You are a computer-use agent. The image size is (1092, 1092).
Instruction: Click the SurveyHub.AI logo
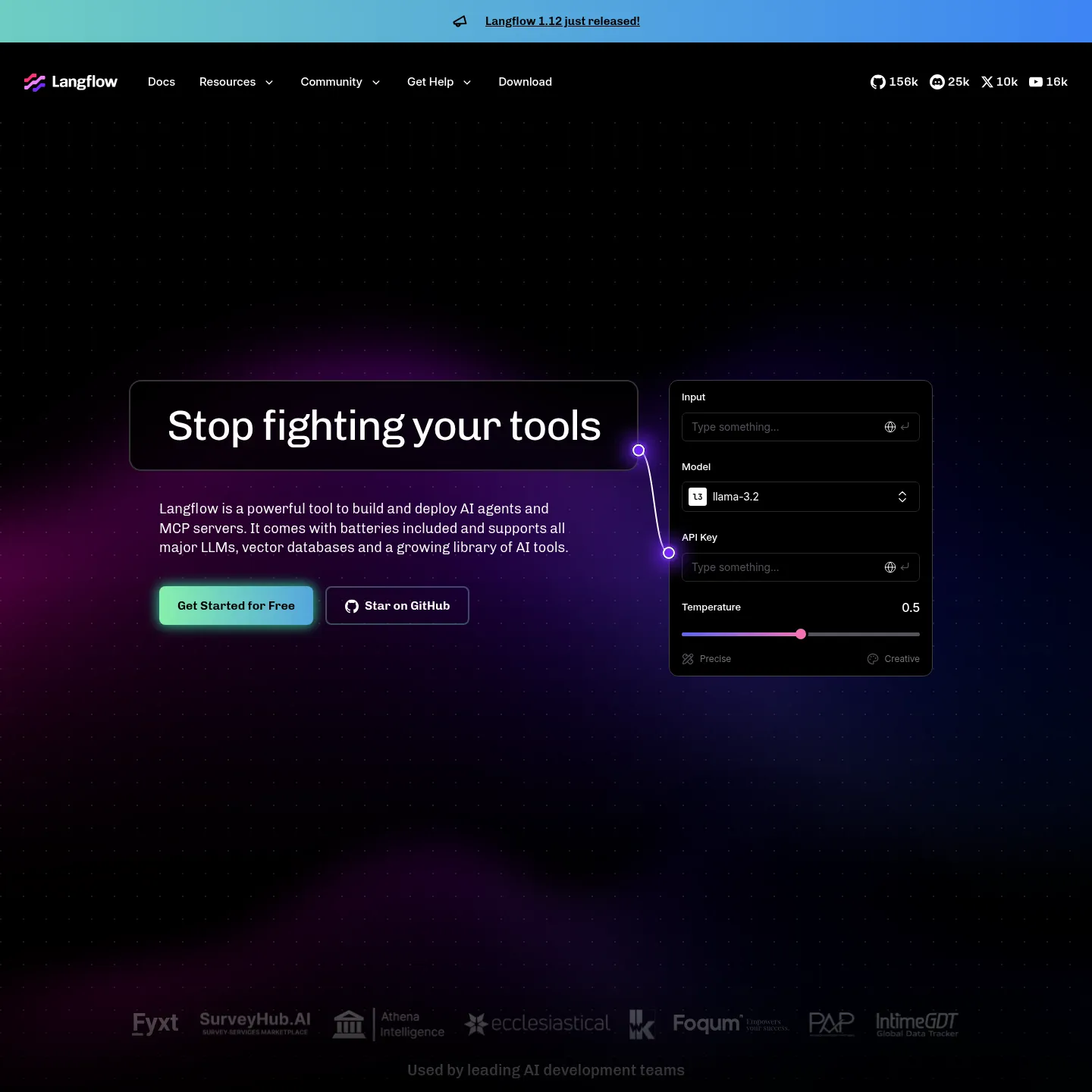pyautogui.click(x=255, y=1023)
